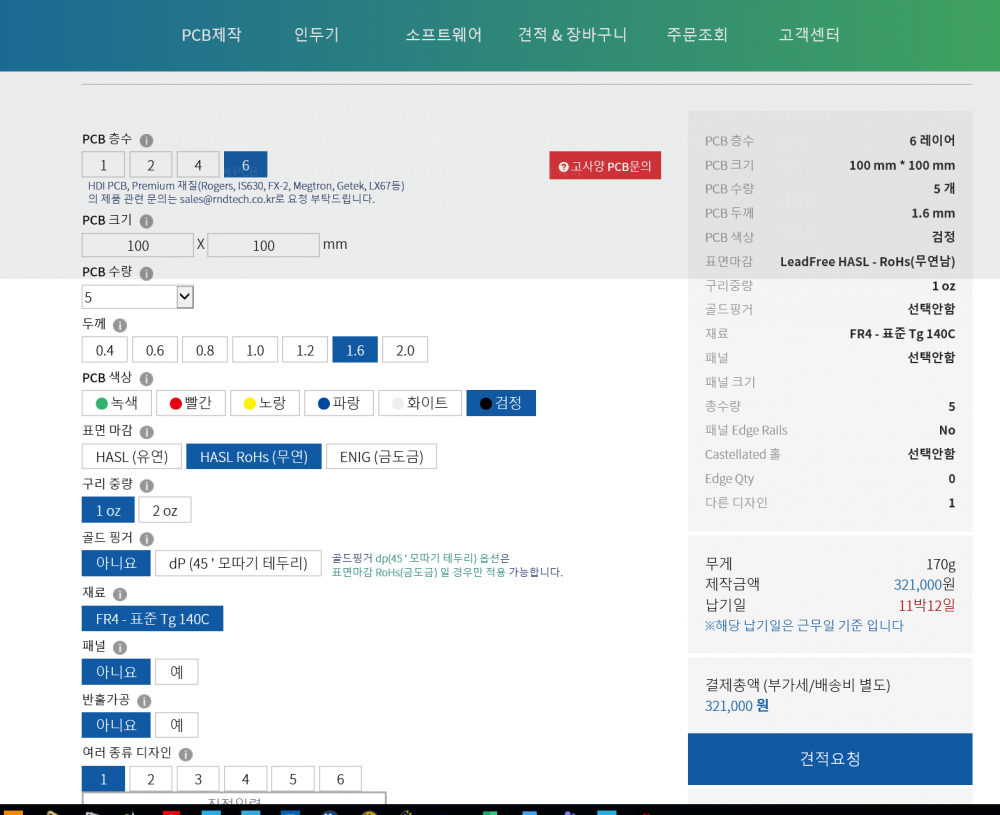Viewport: 1000px width, 815px height.
Task: Set panel option to 예
Action: click(x=176, y=672)
